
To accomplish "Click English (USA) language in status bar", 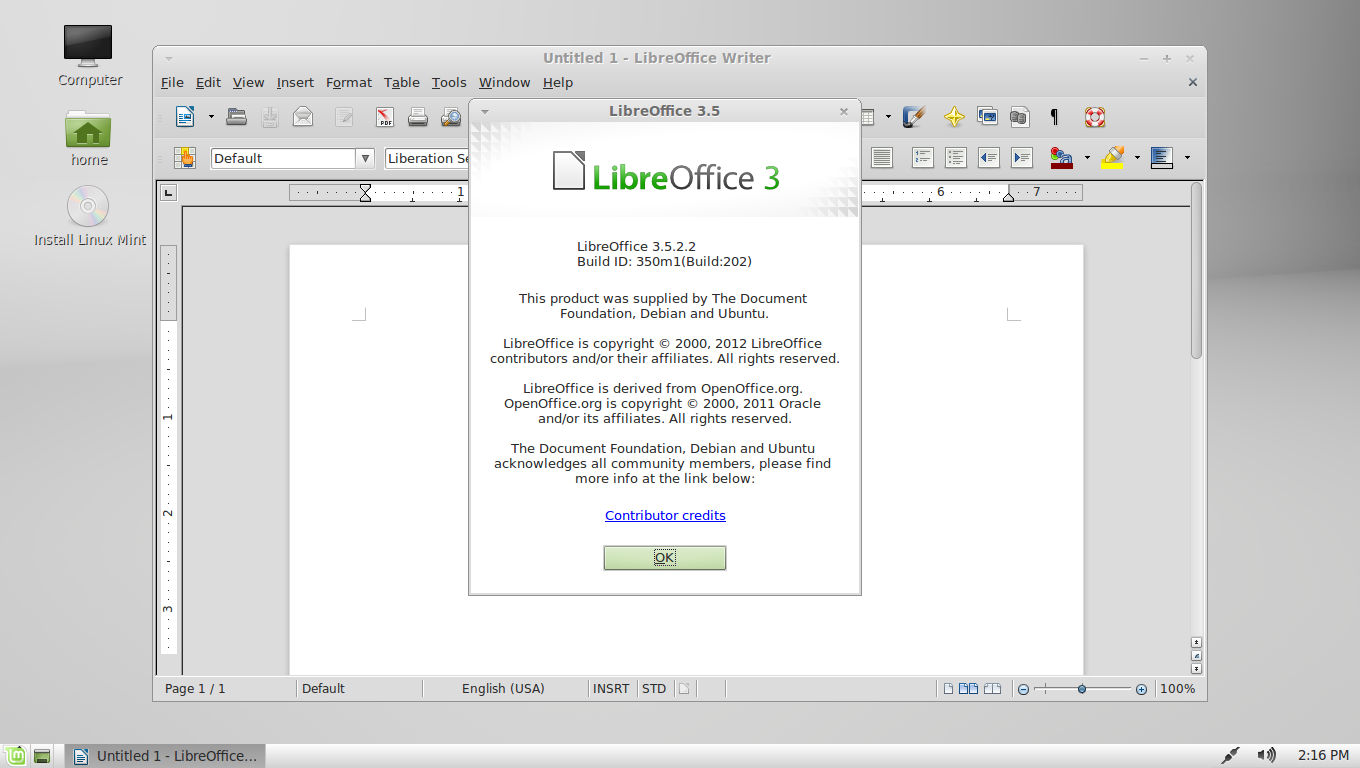I will click(504, 688).
